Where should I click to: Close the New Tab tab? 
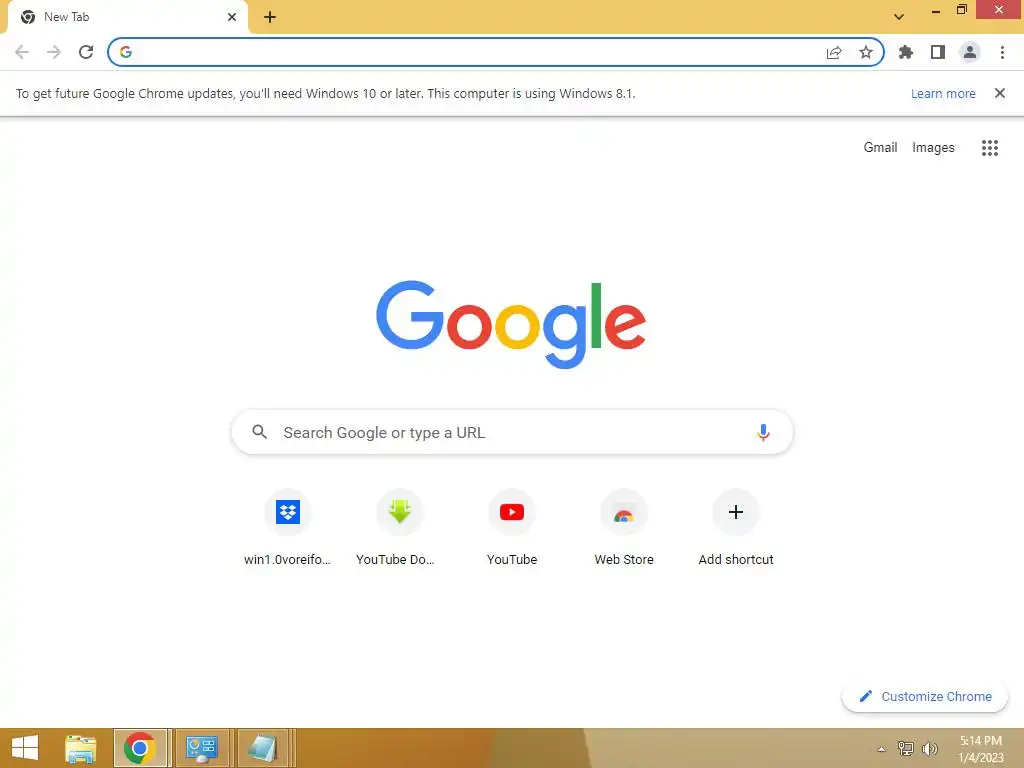pyautogui.click(x=232, y=17)
